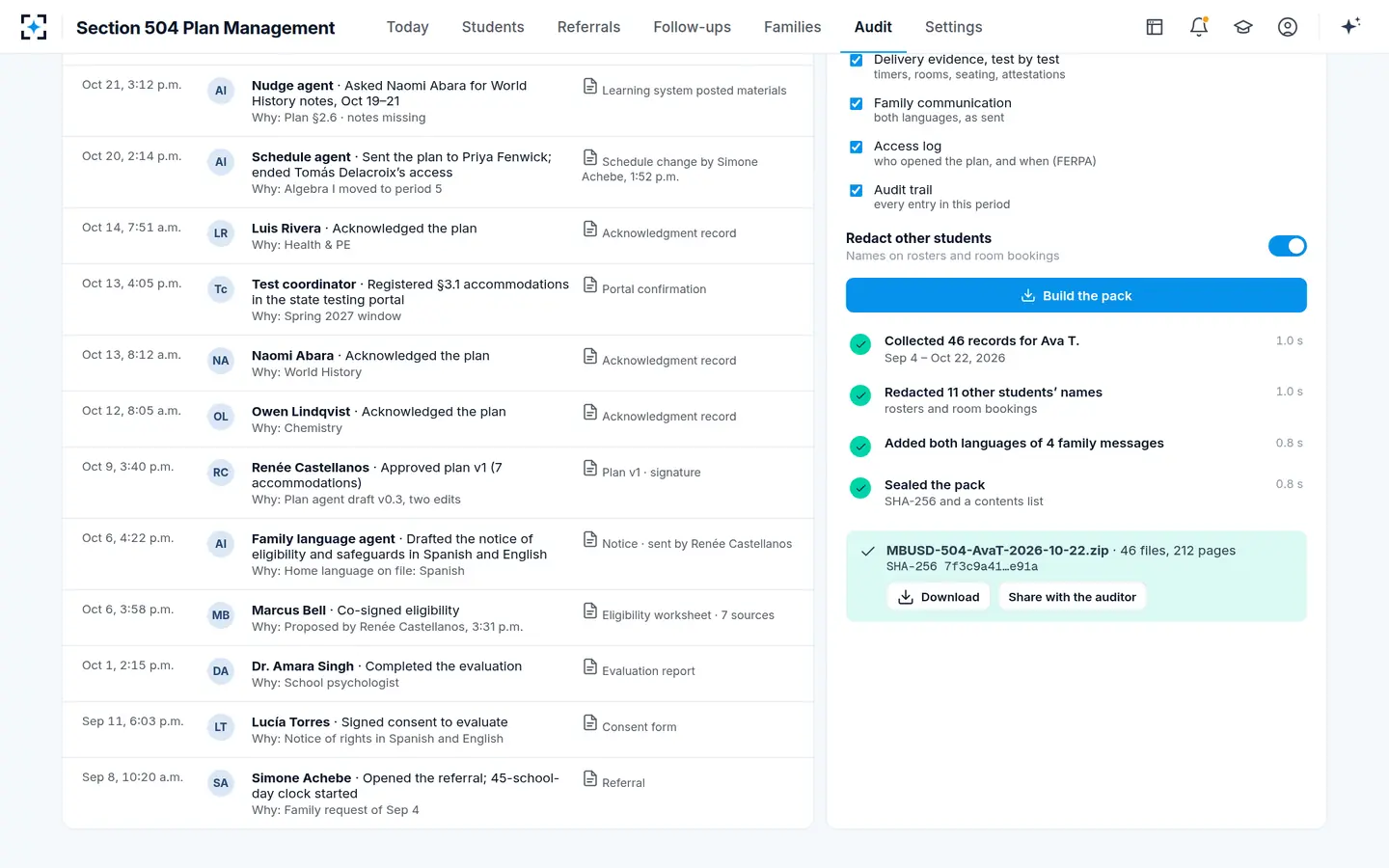Click Dr. Amara Singh's DA avatar
1389x868 pixels.
click(221, 671)
